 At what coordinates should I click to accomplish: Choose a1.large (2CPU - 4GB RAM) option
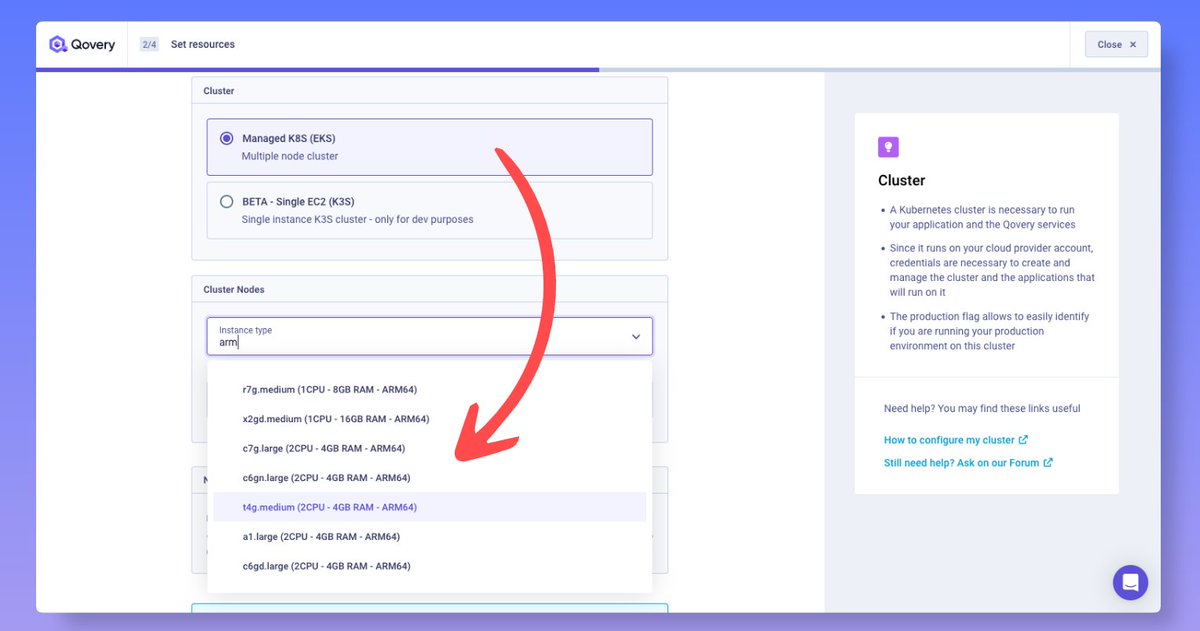[x=429, y=537]
